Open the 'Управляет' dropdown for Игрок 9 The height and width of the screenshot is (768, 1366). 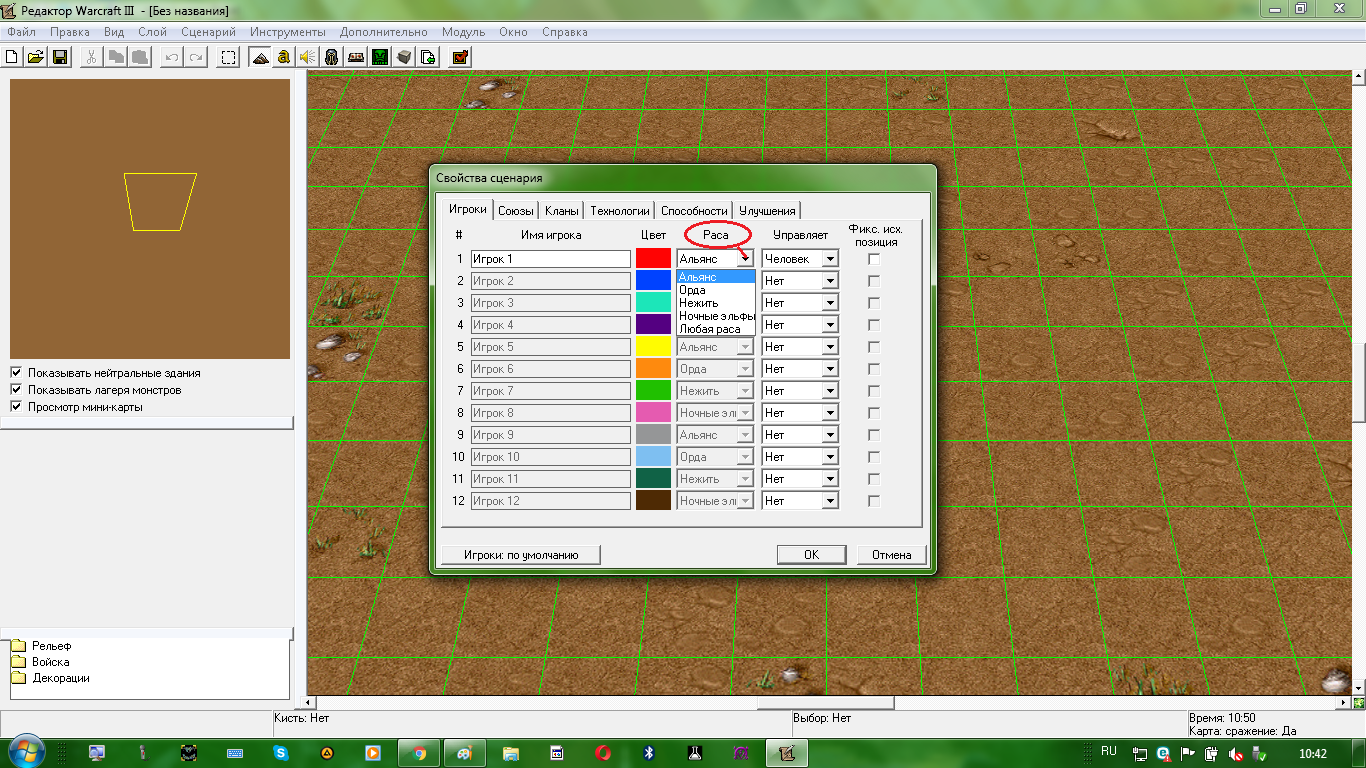coord(829,435)
